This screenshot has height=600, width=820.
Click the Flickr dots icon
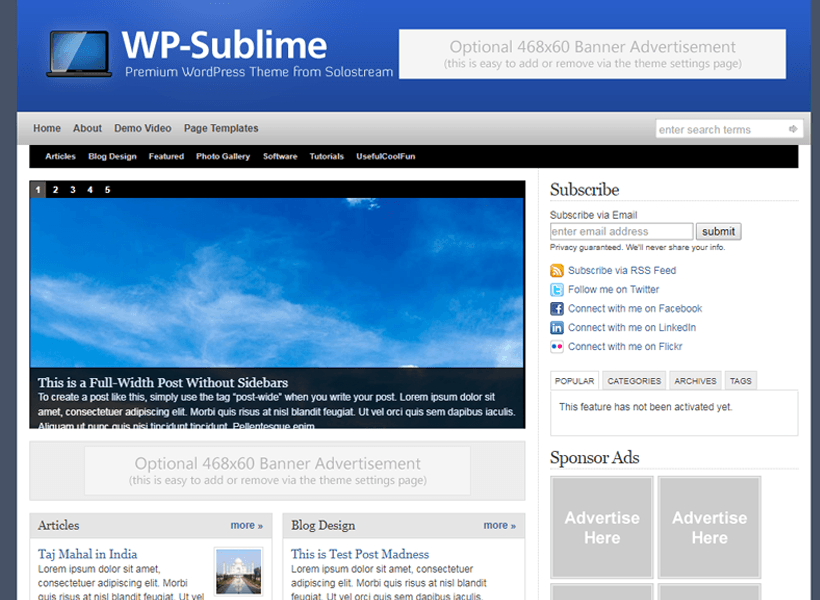point(556,346)
